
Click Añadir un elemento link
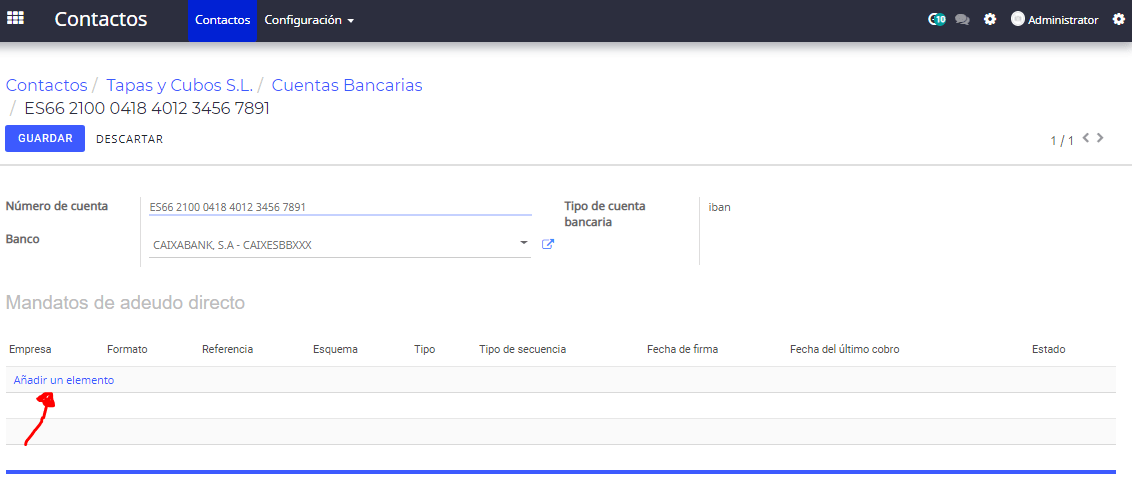click(64, 380)
